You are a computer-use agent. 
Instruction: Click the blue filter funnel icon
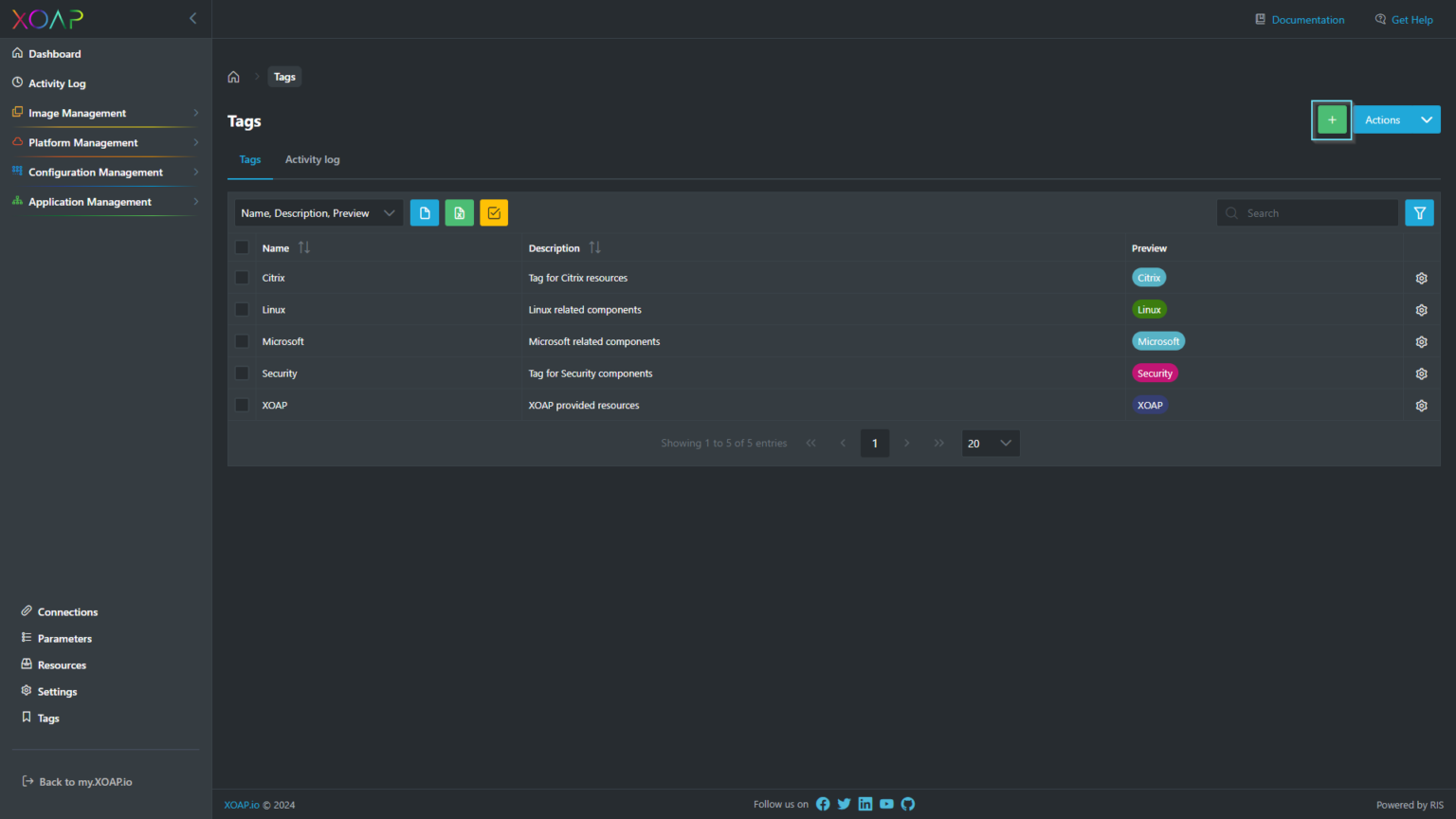[x=1419, y=213]
